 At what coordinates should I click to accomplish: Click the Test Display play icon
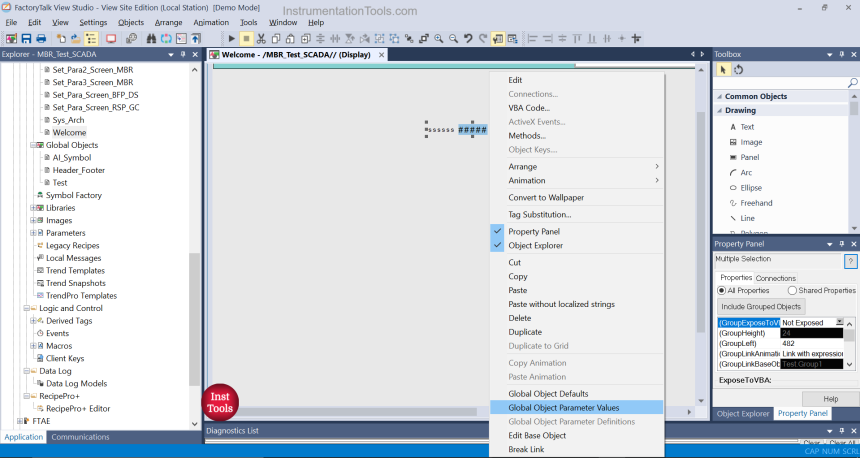click(x=231, y=38)
